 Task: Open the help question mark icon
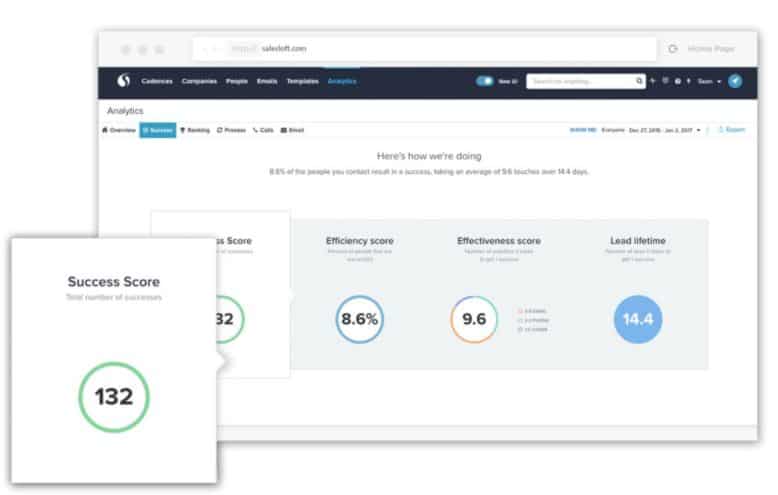(677, 81)
